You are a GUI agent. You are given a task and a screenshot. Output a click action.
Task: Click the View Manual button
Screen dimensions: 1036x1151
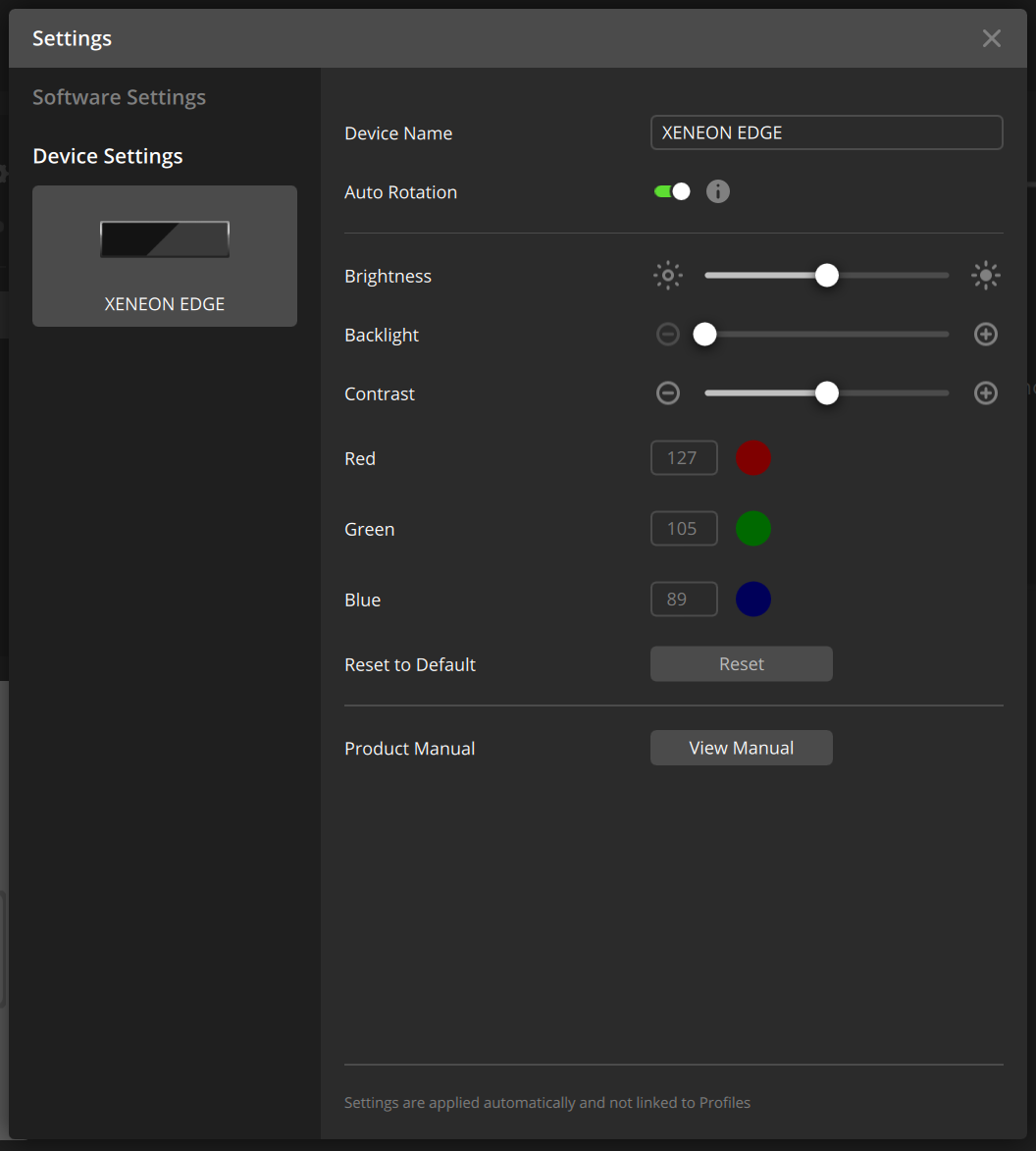point(741,748)
